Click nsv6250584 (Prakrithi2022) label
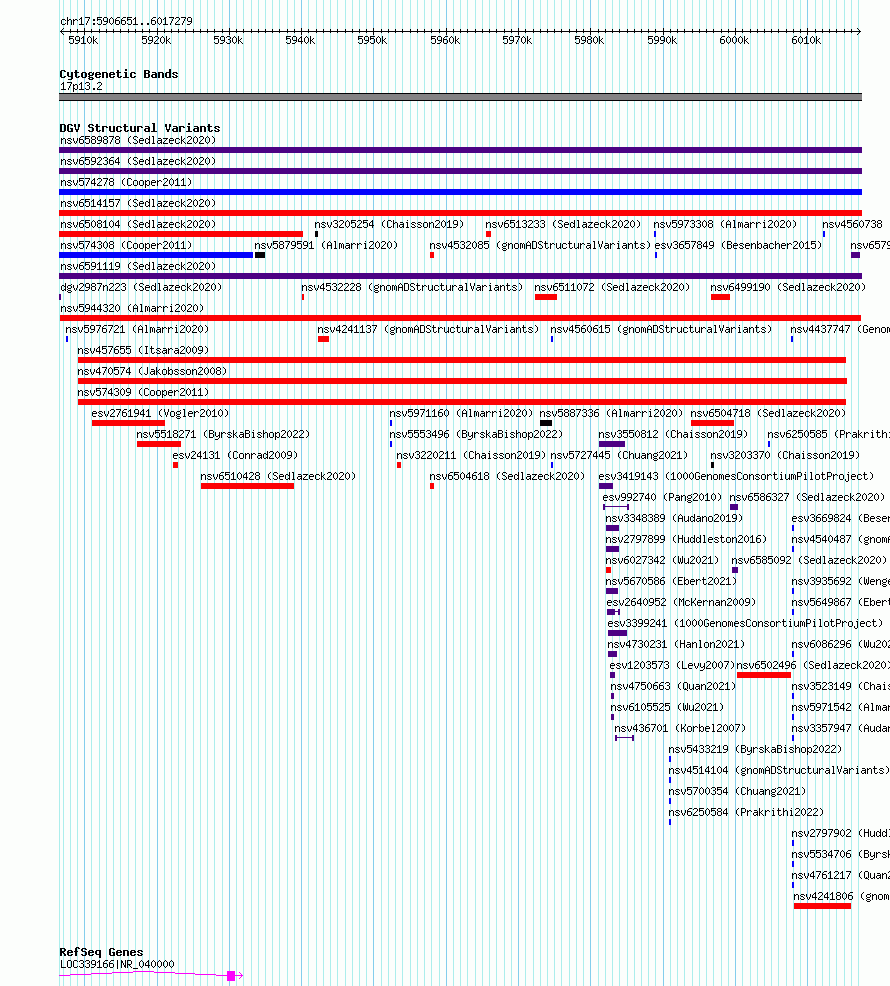890x986 pixels. coord(745,812)
